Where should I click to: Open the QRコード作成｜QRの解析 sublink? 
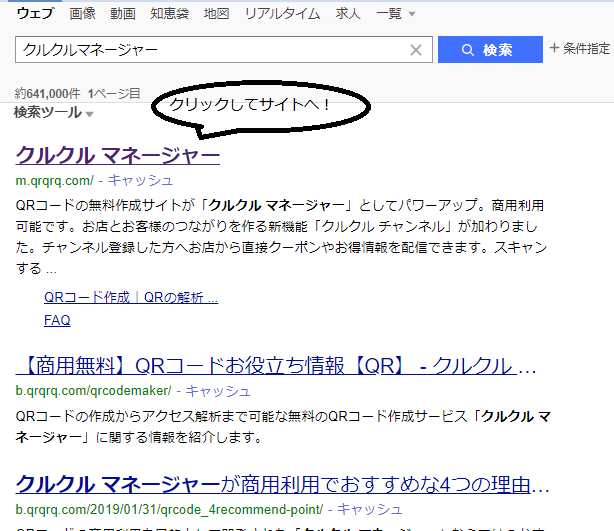pos(131,298)
